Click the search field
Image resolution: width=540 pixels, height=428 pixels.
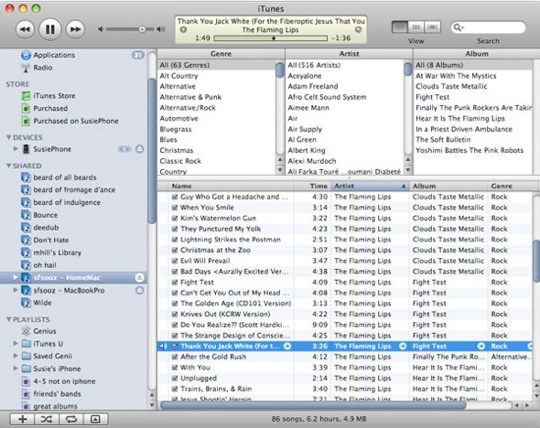(488, 27)
